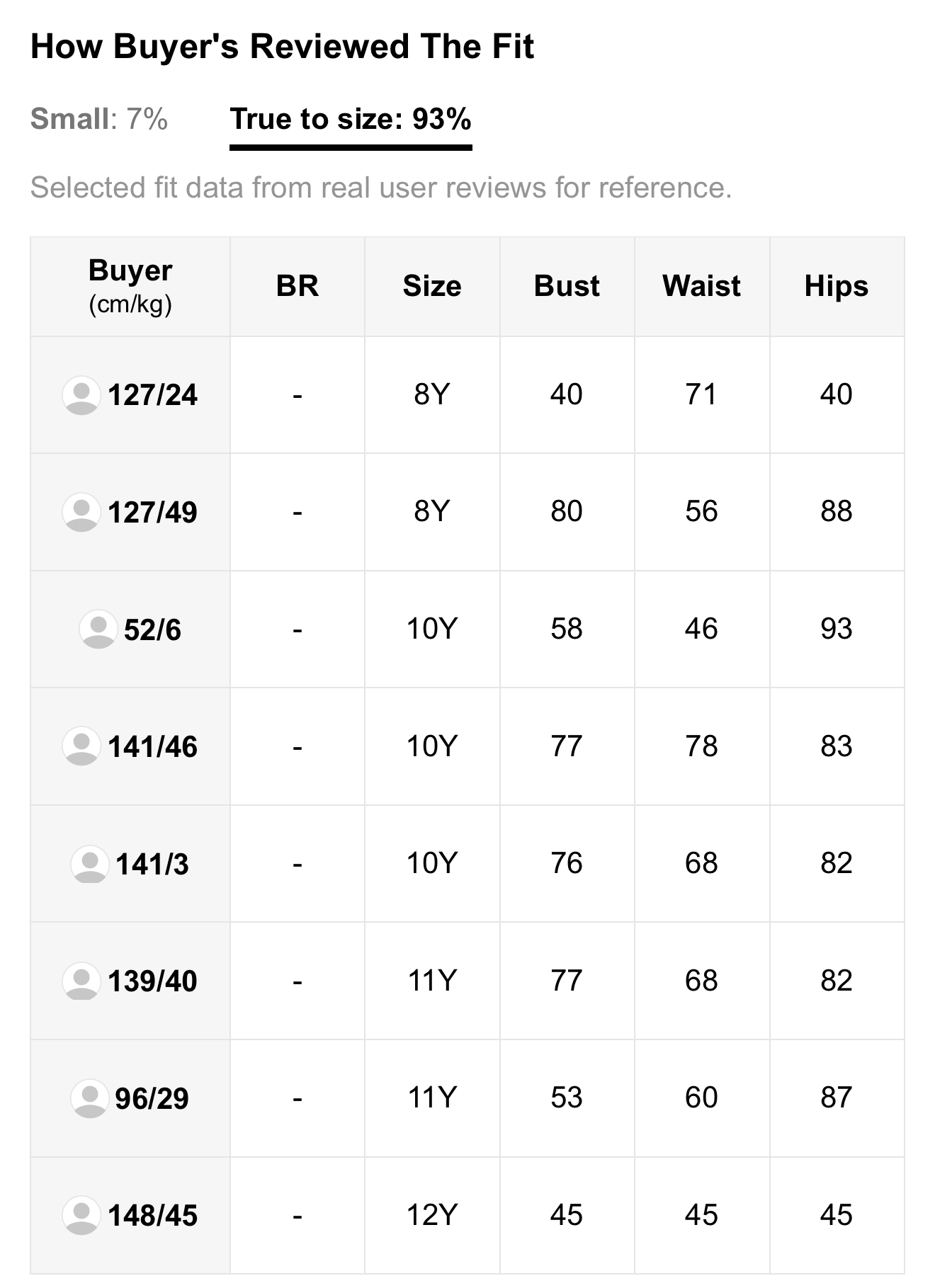The height and width of the screenshot is (1288, 935).
Task: Select the 8Y size for buyer 127/24
Action: click(432, 394)
